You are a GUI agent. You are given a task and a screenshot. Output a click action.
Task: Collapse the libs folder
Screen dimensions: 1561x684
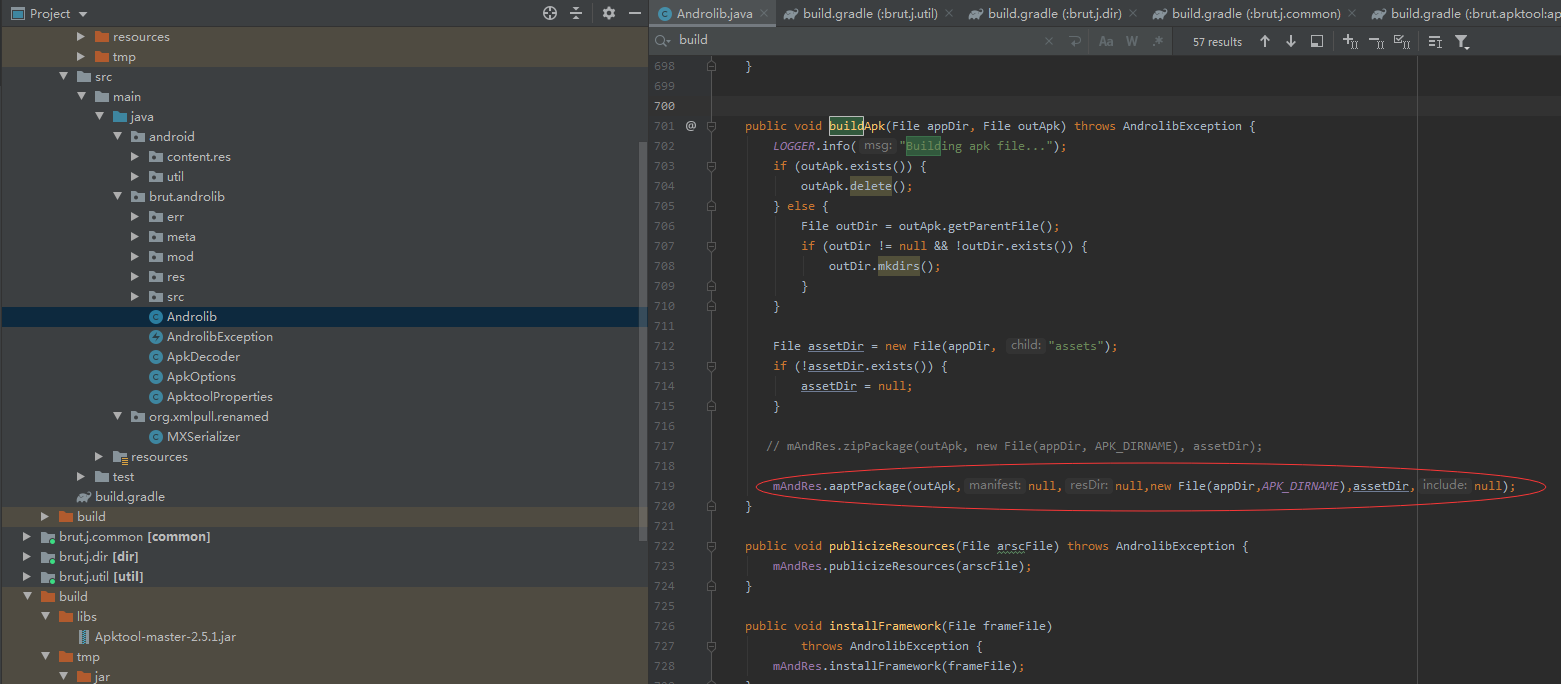45,617
